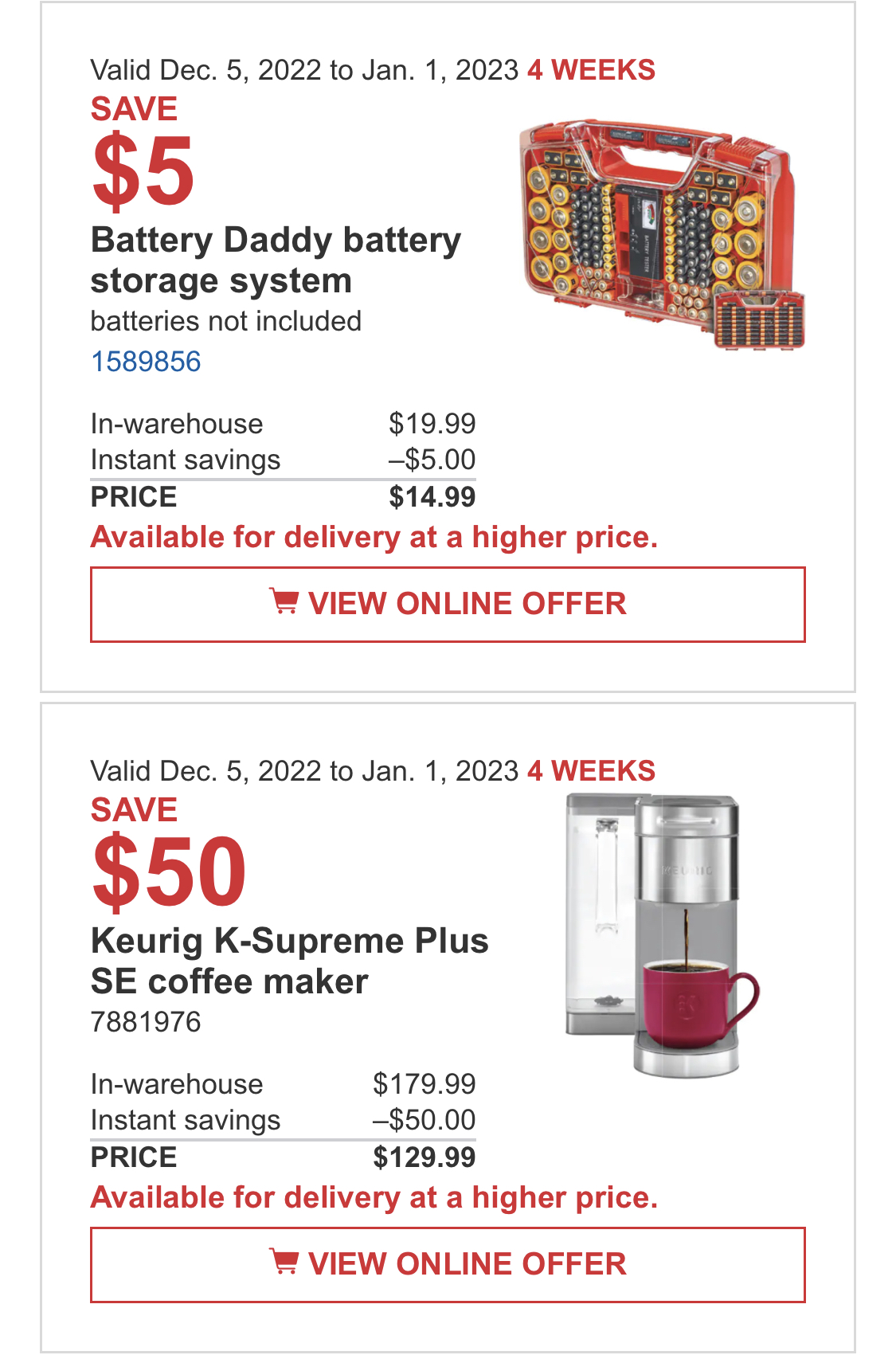Open Battery Daddy VIEW ONLINE OFFER button
The image size is (896, 1355).
(448, 605)
